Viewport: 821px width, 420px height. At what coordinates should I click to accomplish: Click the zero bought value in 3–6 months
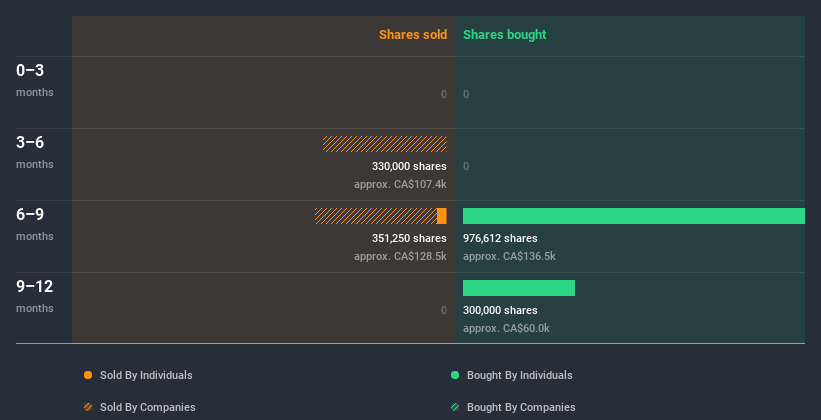point(466,167)
